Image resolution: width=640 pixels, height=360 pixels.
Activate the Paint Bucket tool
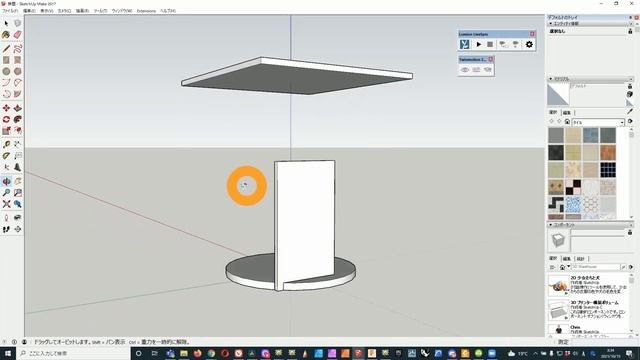(x=6, y=35)
